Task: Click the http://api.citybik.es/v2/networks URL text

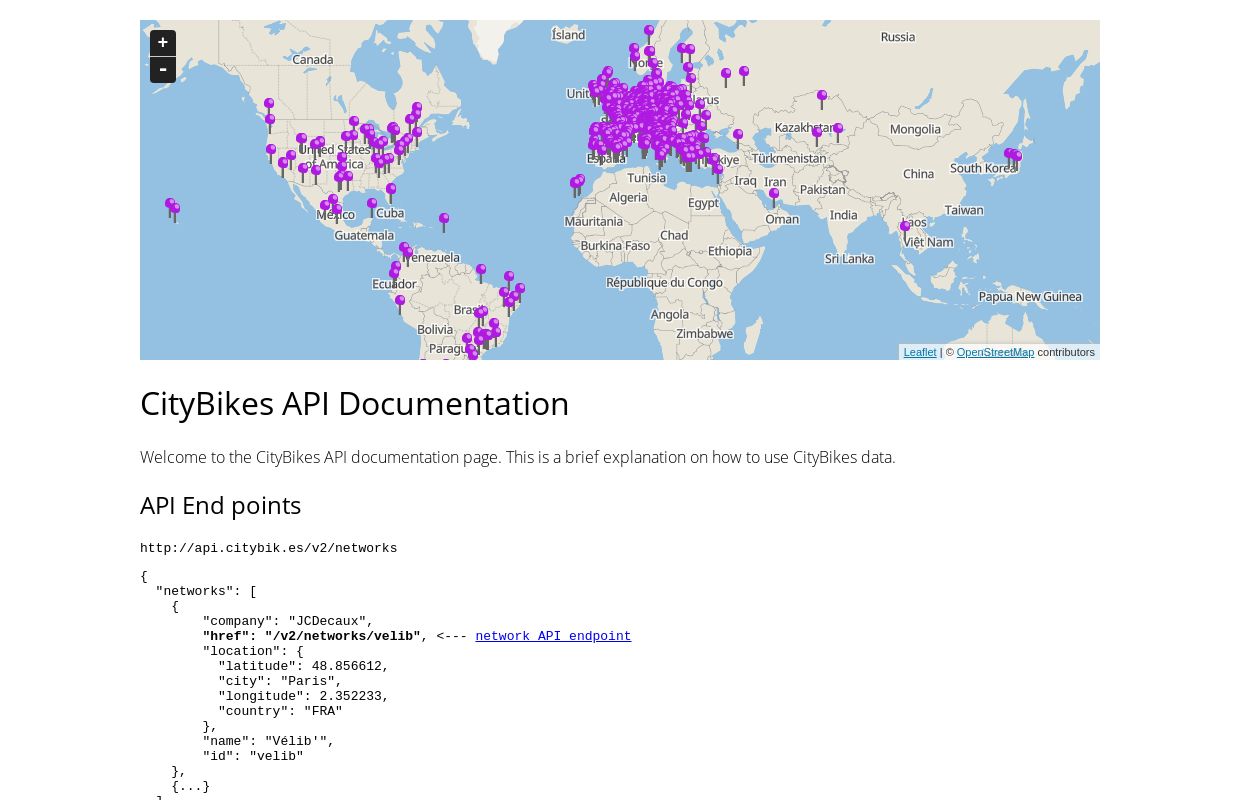Action: tap(269, 548)
